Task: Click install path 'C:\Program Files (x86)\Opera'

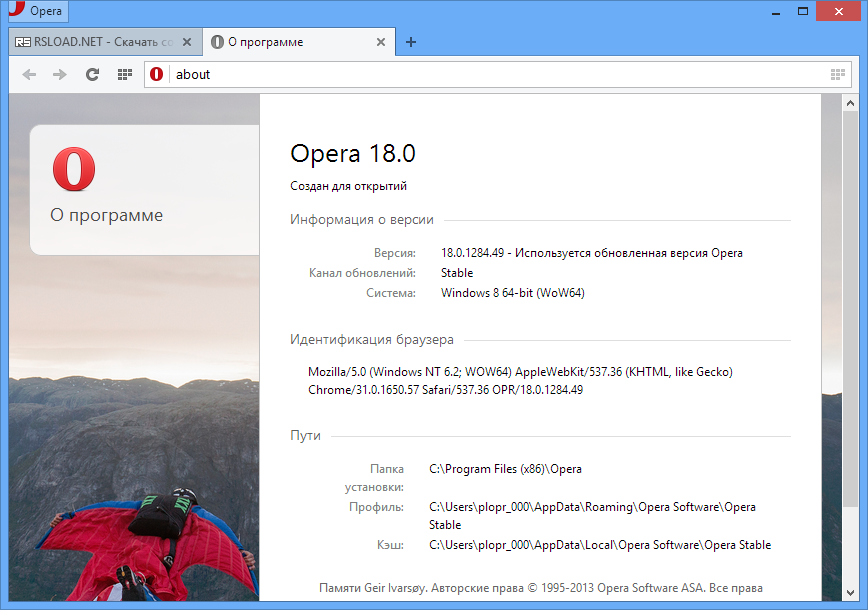Action: pyautogui.click(x=505, y=469)
